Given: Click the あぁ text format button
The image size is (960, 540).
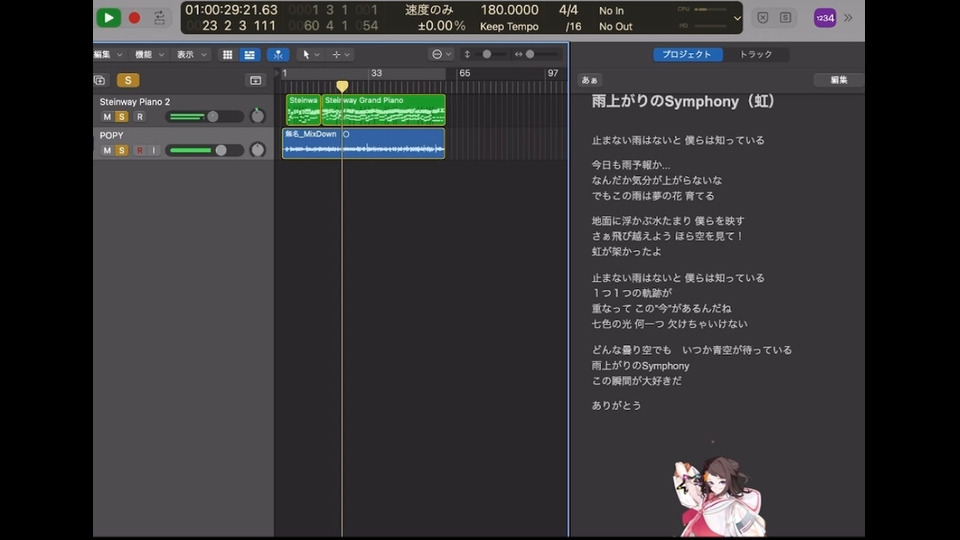Looking at the screenshot, I should (590, 80).
